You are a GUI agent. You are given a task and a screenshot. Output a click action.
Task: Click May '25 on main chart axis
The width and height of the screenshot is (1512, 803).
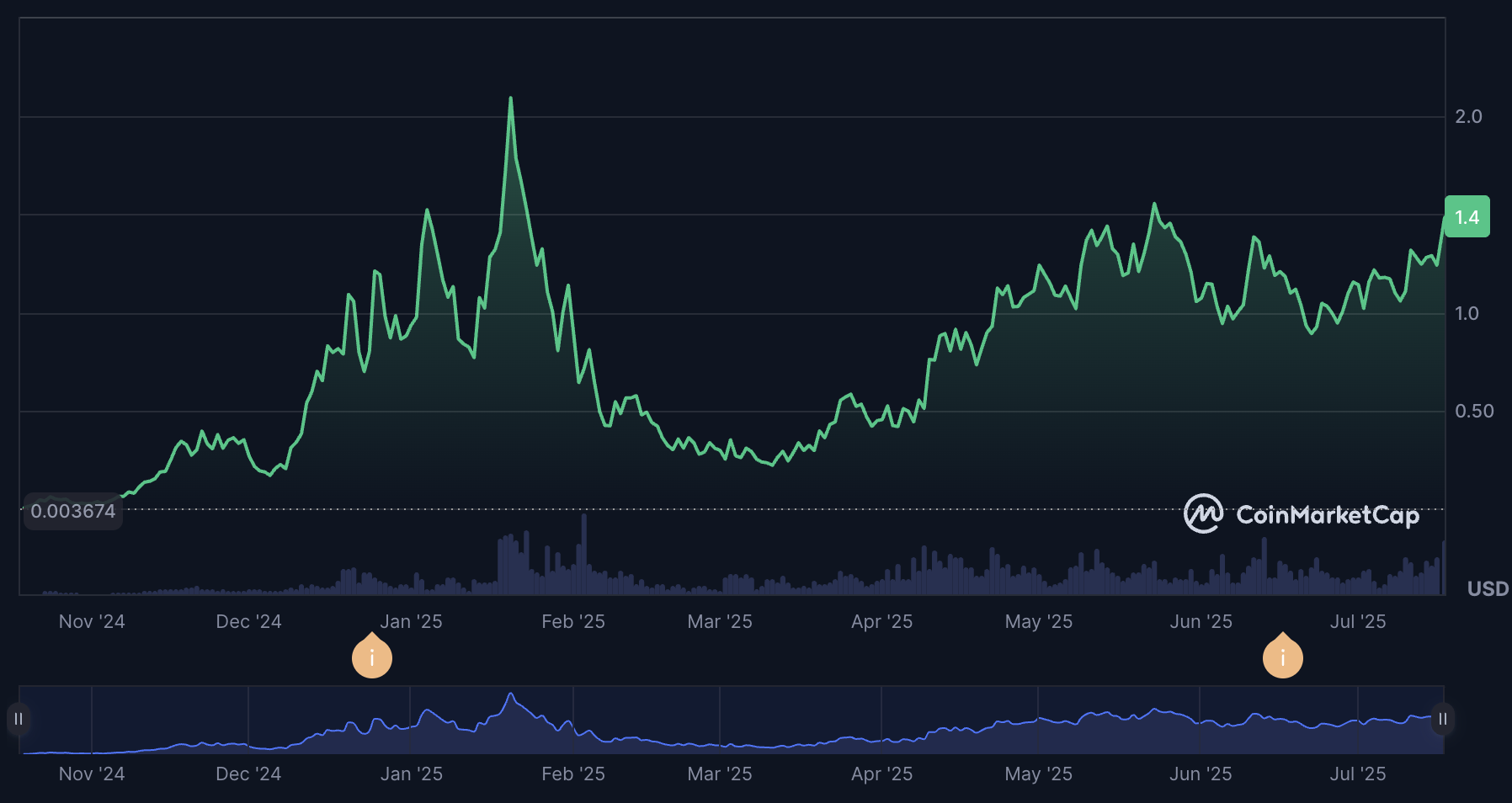pyautogui.click(x=1038, y=621)
